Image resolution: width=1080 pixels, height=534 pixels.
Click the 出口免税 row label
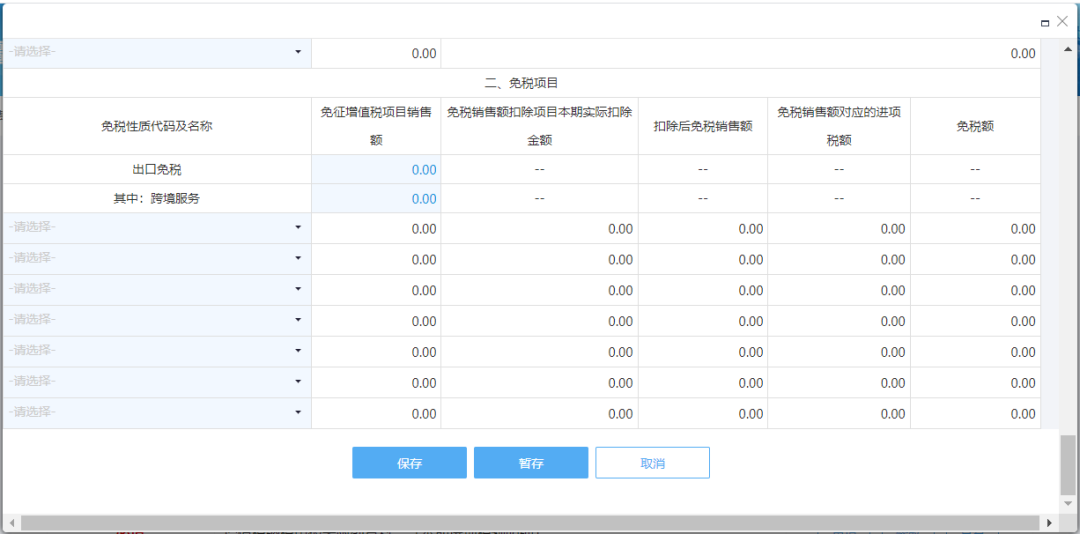point(157,170)
